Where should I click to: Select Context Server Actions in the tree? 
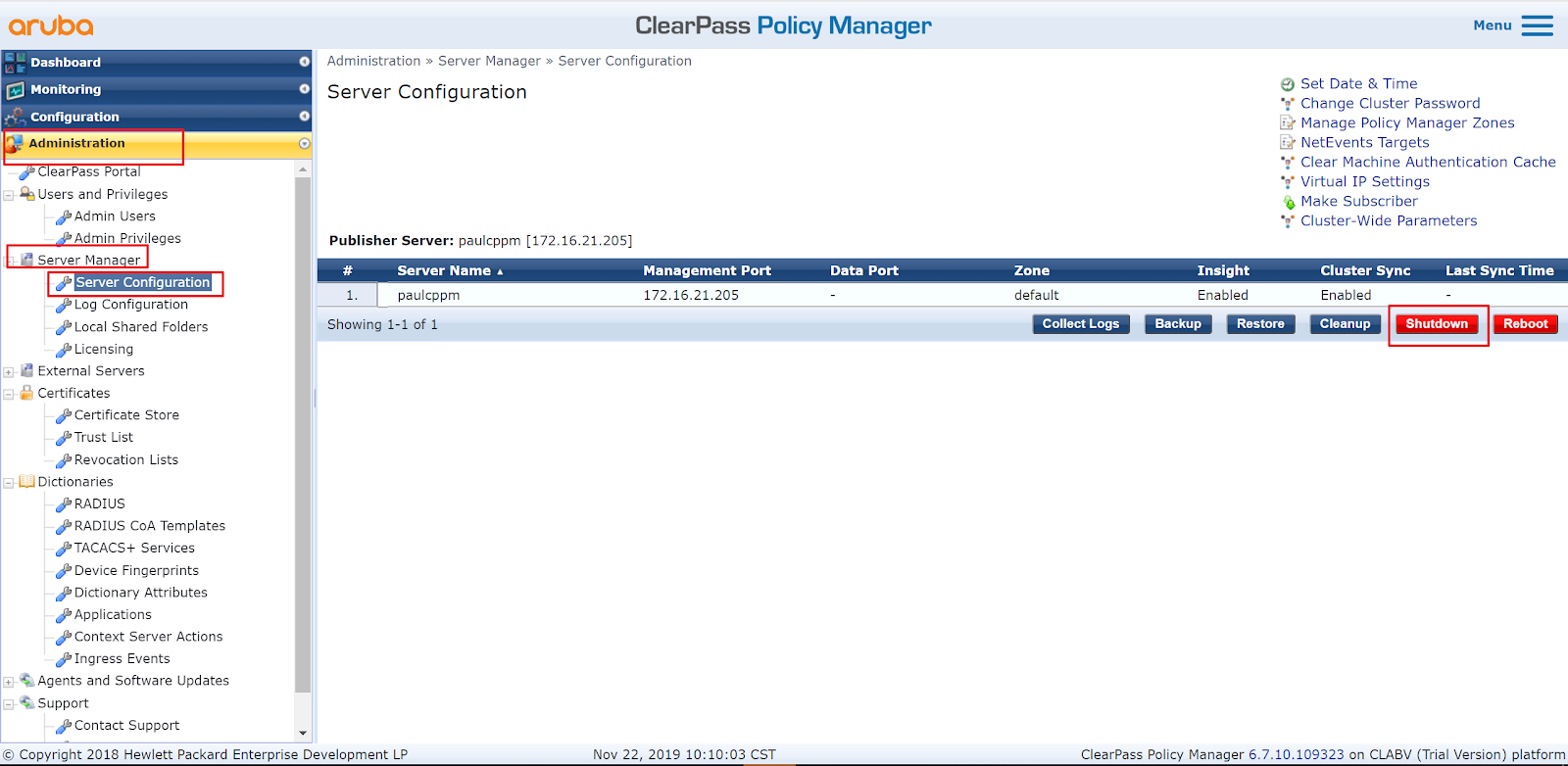[x=148, y=637]
